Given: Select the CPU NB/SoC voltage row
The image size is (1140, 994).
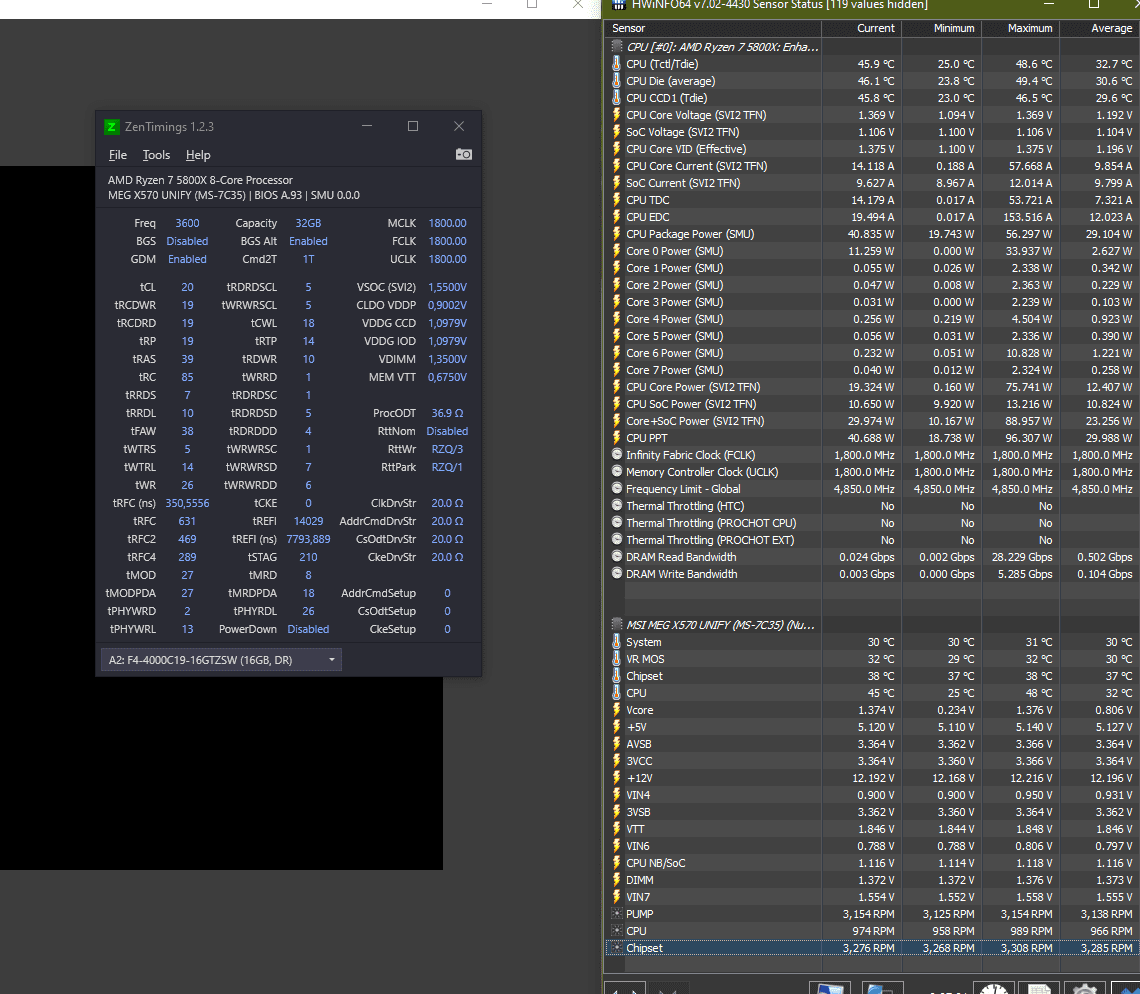Looking at the screenshot, I should pos(872,863).
